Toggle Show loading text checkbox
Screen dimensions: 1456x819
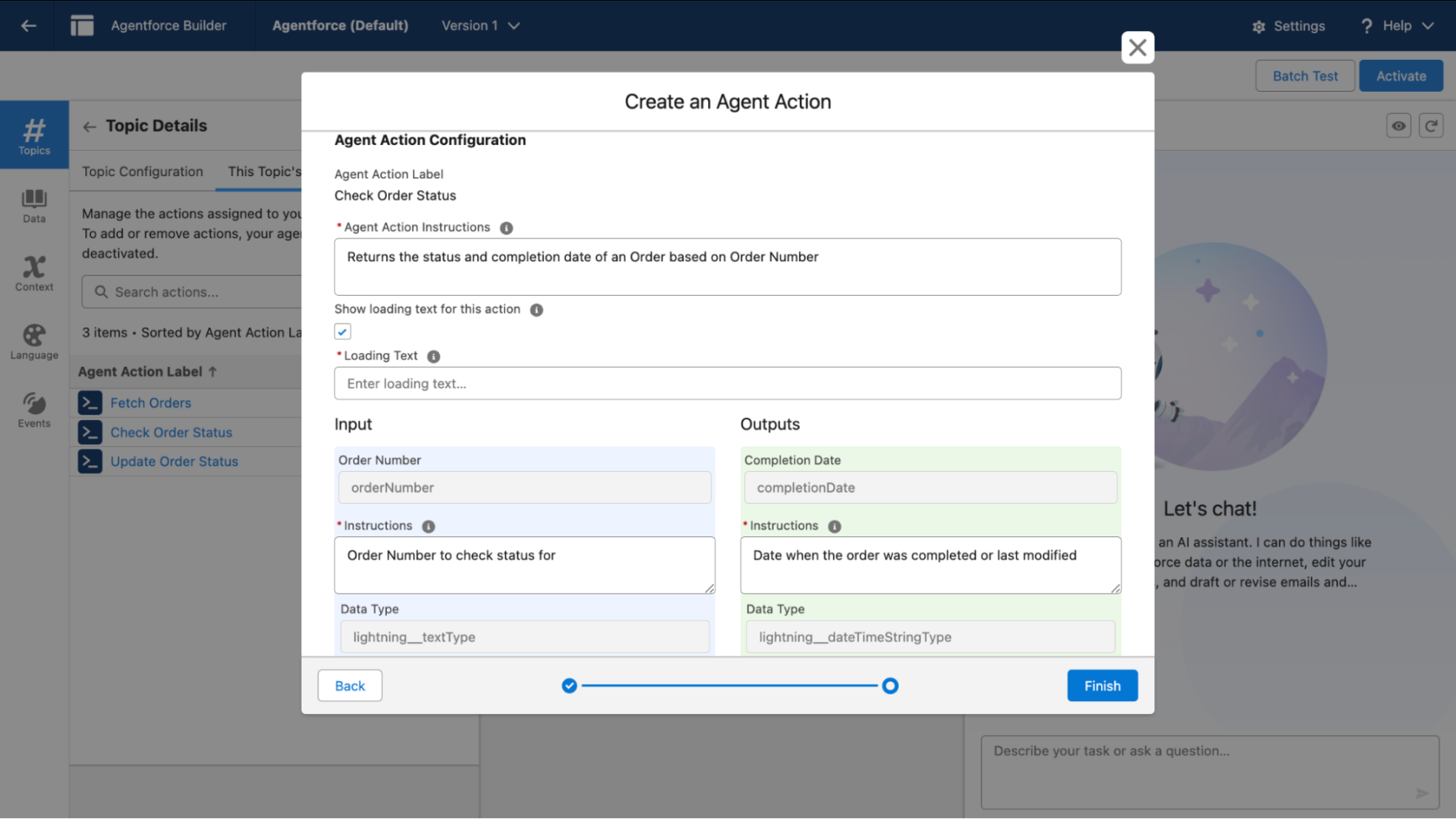point(342,332)
